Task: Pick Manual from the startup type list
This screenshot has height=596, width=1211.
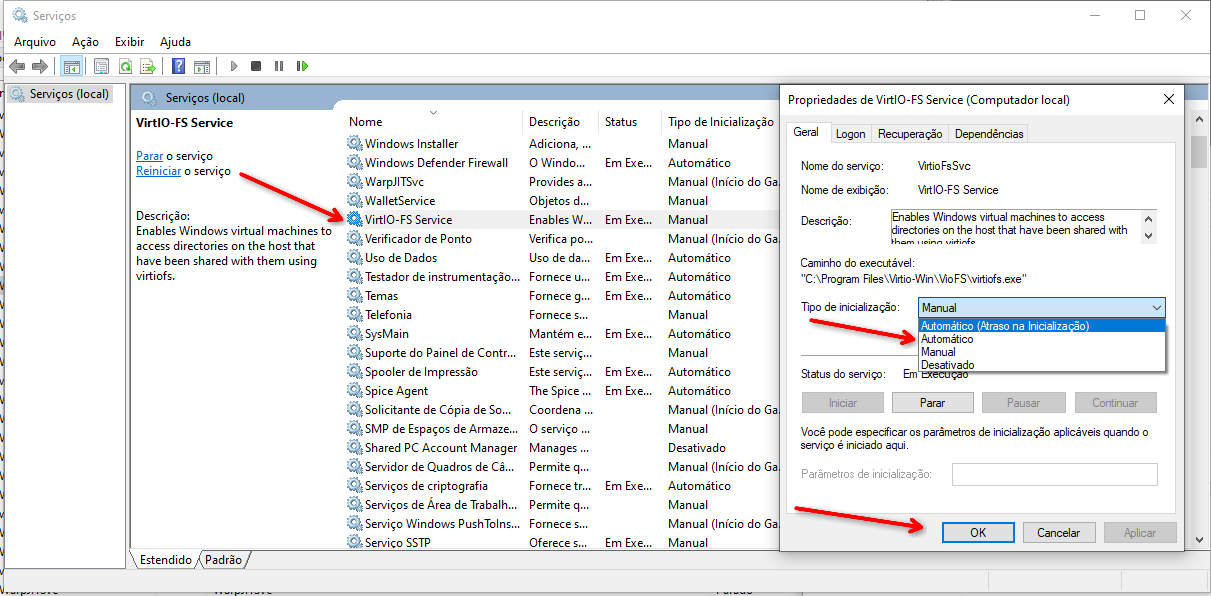Action: [x=938, y=352]
